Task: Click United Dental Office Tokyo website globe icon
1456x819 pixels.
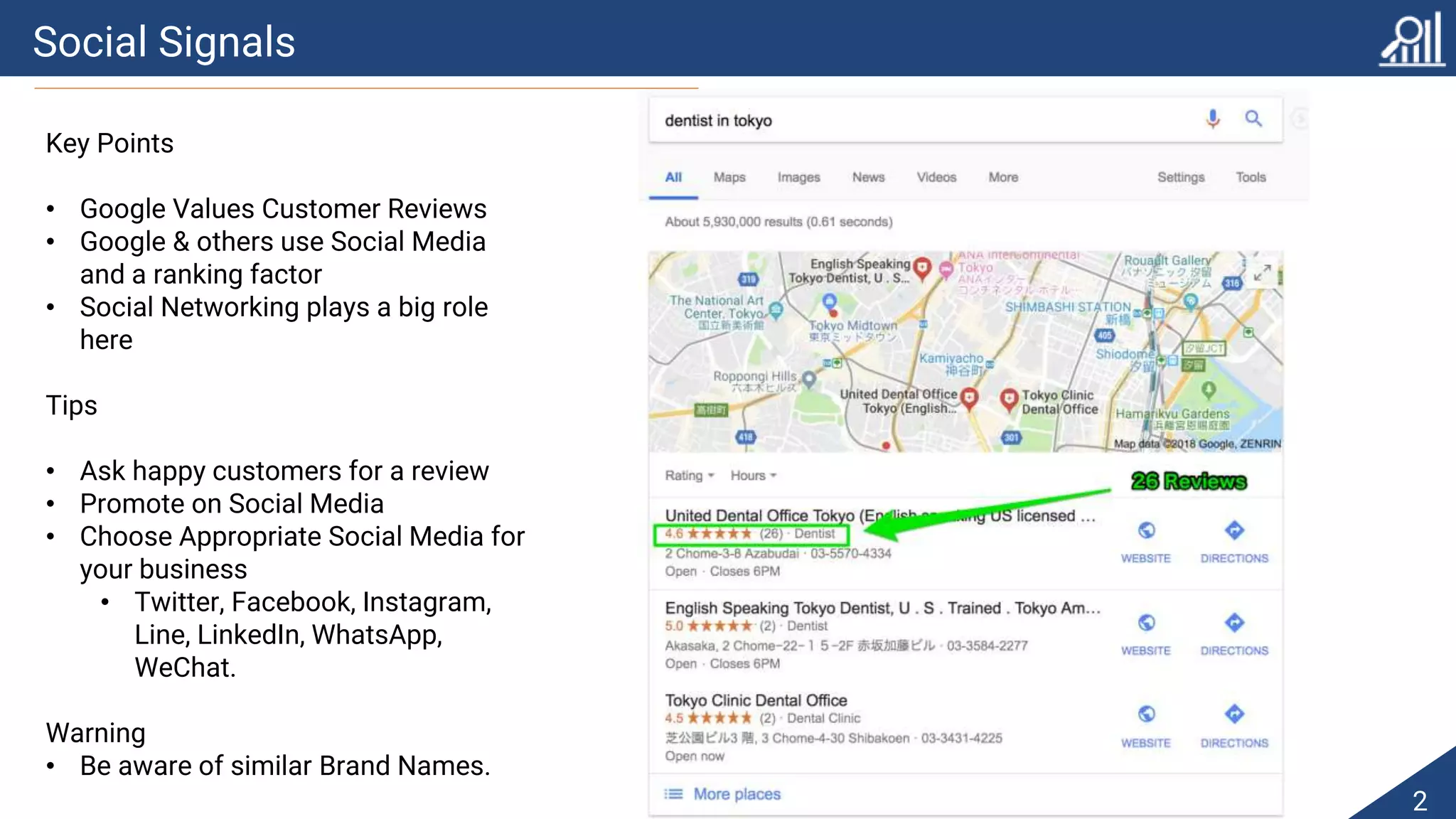Action: pyautogui.click(x=1146, y=530)
